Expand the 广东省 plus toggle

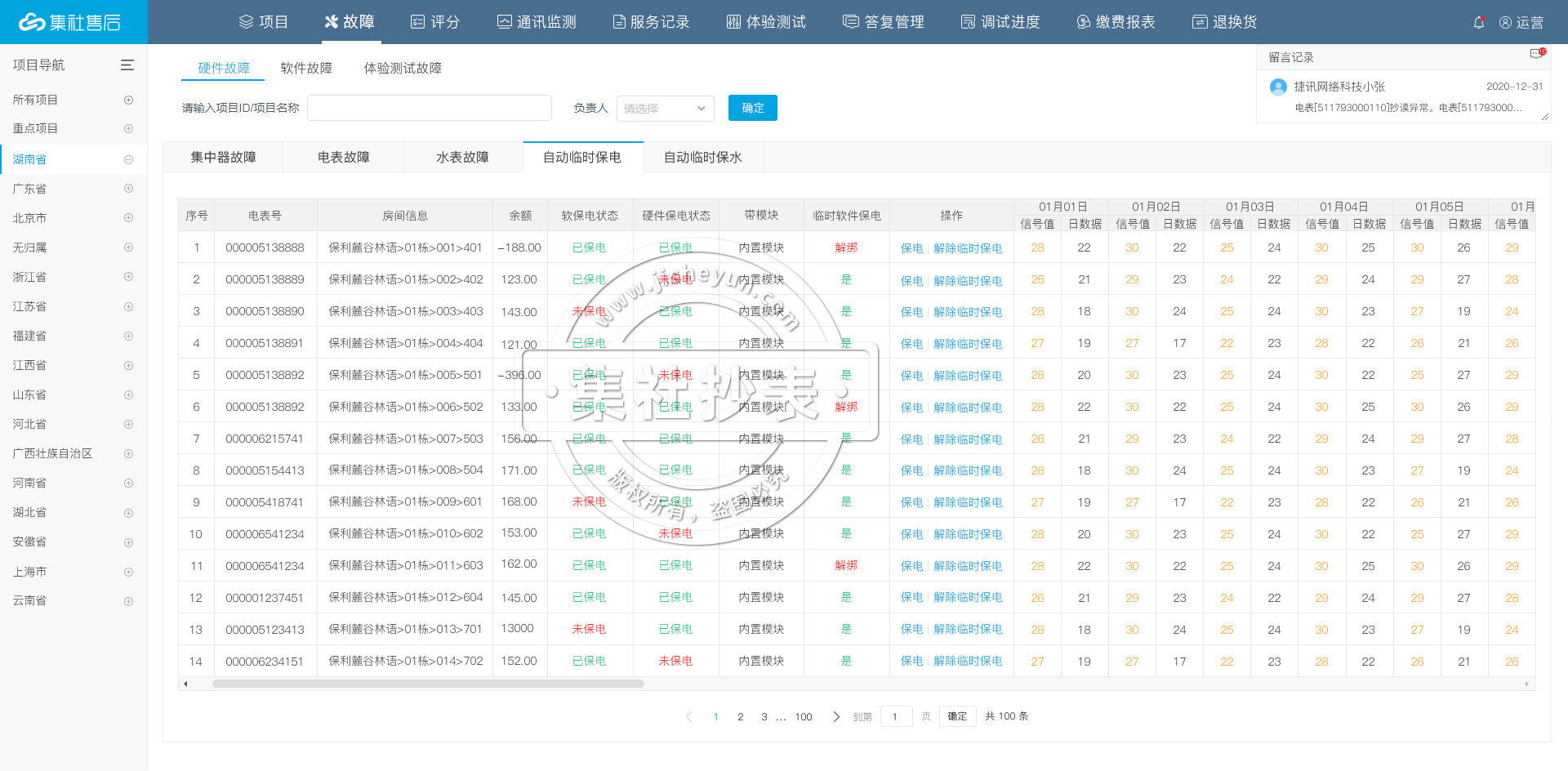[128, 189]
